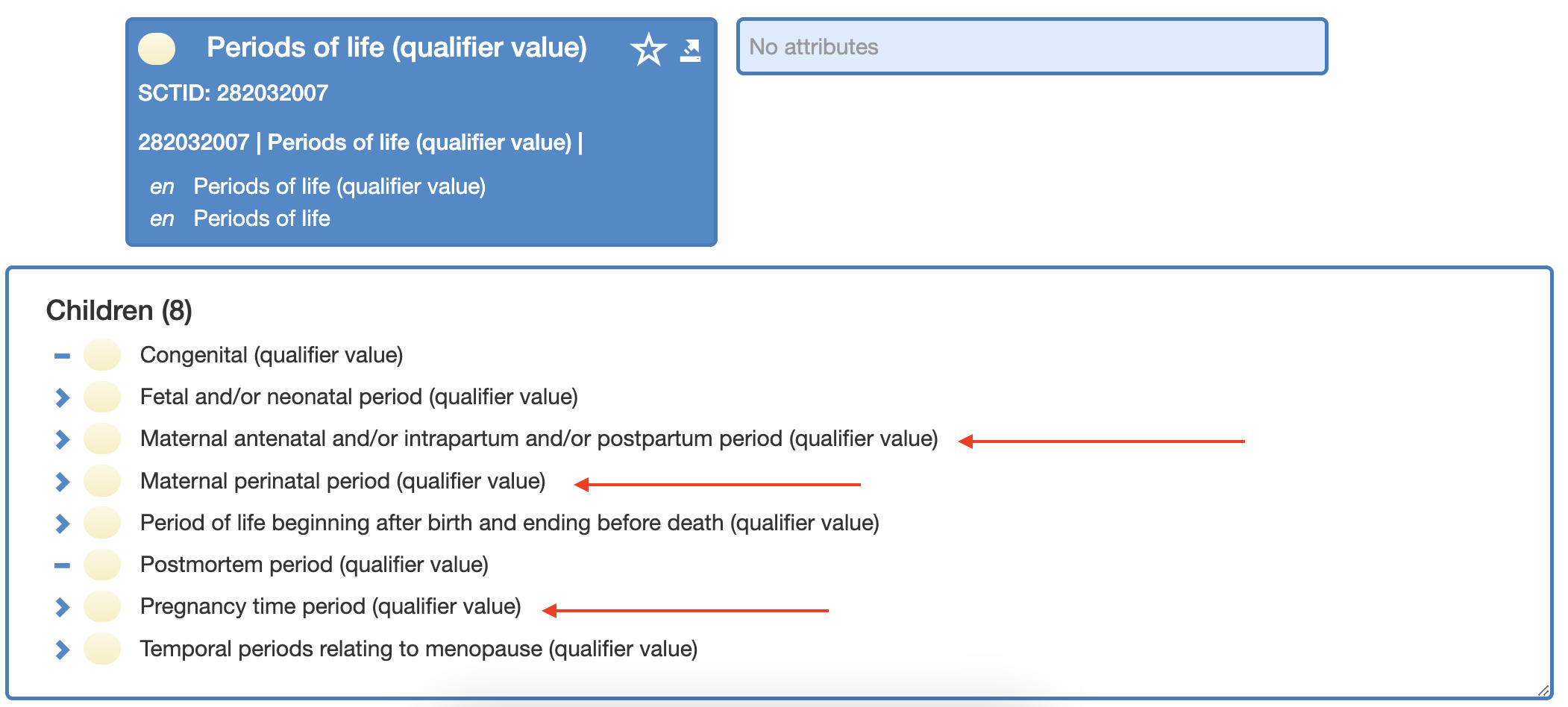This screenshot has height=707, width=1568.
Task: Select Postmortem period (qualifier value)
Action: pos(314,565)
